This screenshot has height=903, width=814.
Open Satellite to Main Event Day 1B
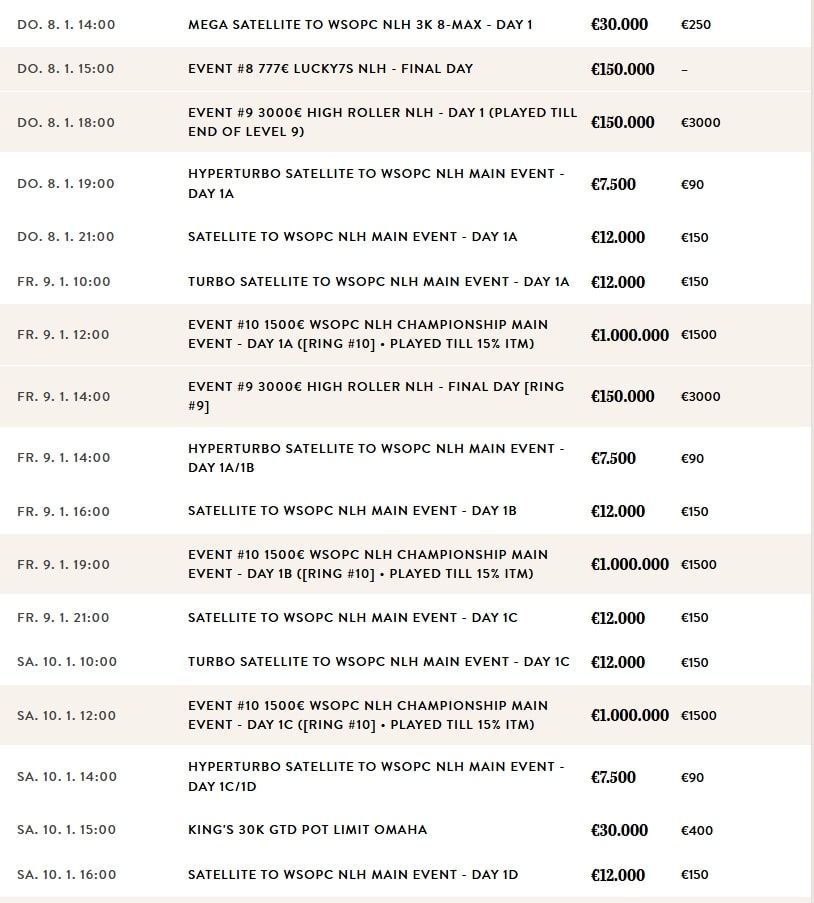pos(352,511)
